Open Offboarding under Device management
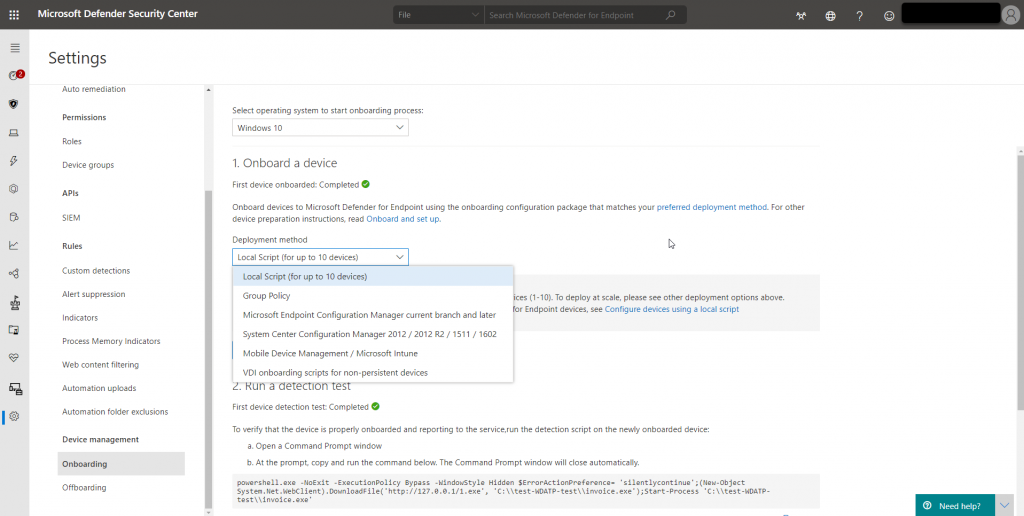1024x516 pixels. click(x=84, y=487)
